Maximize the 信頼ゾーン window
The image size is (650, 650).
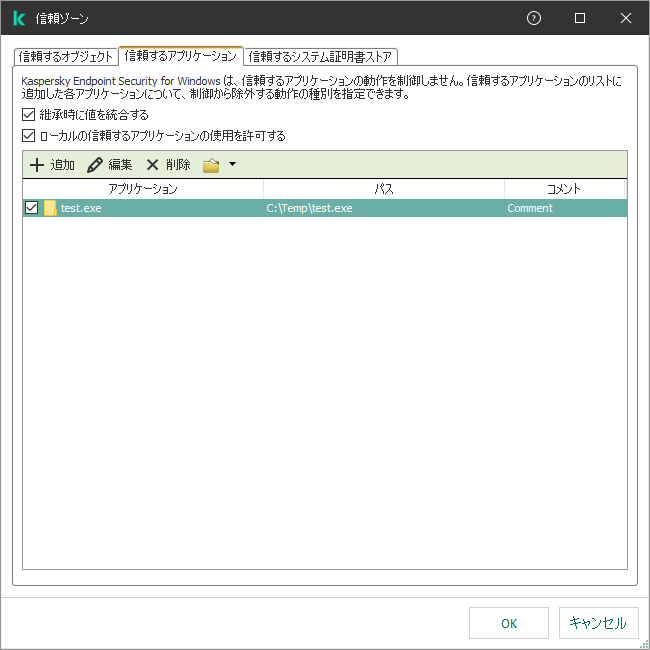tap(580, 18)
